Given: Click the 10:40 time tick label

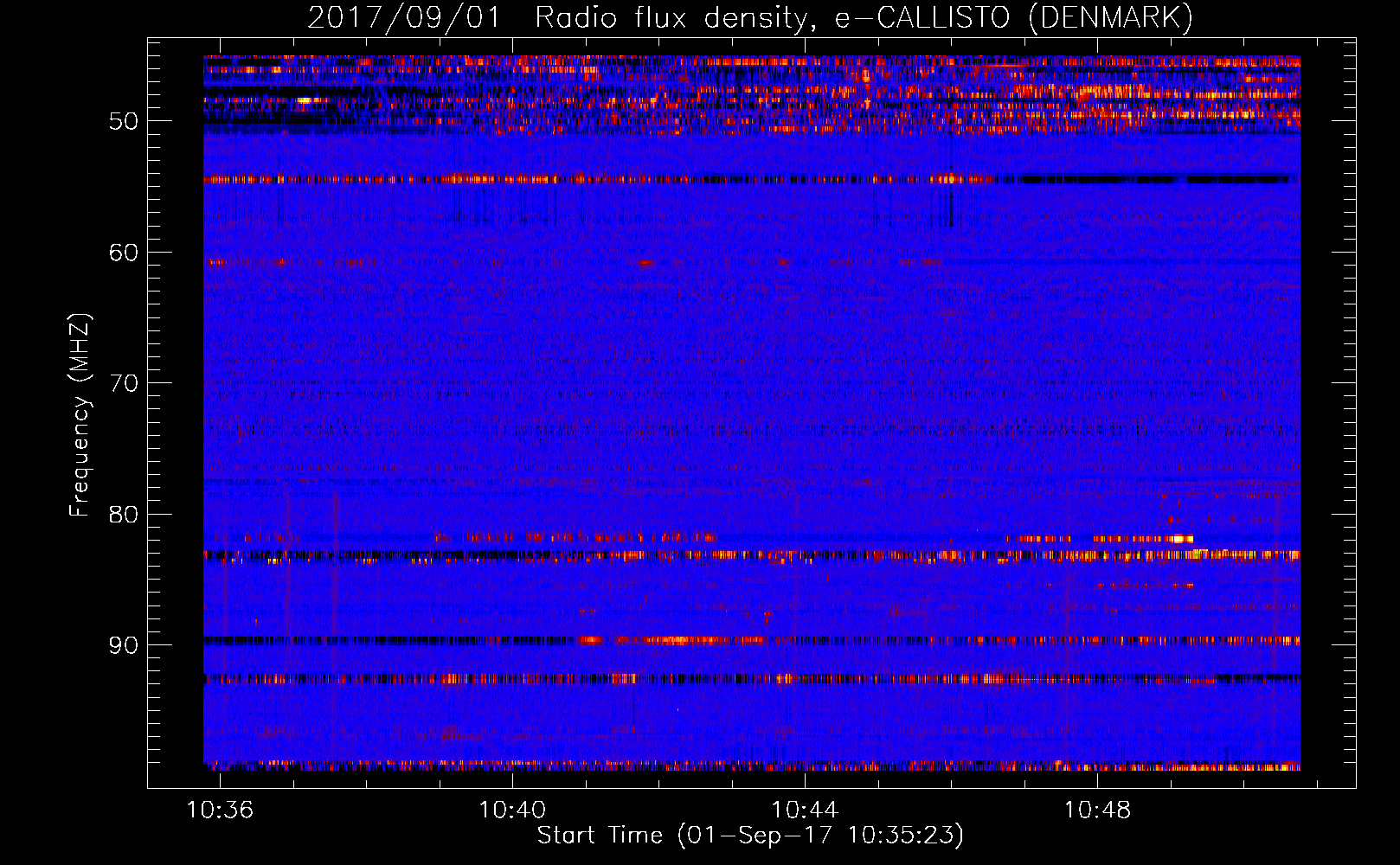Looking at the screenshot, I should (512, 811).
